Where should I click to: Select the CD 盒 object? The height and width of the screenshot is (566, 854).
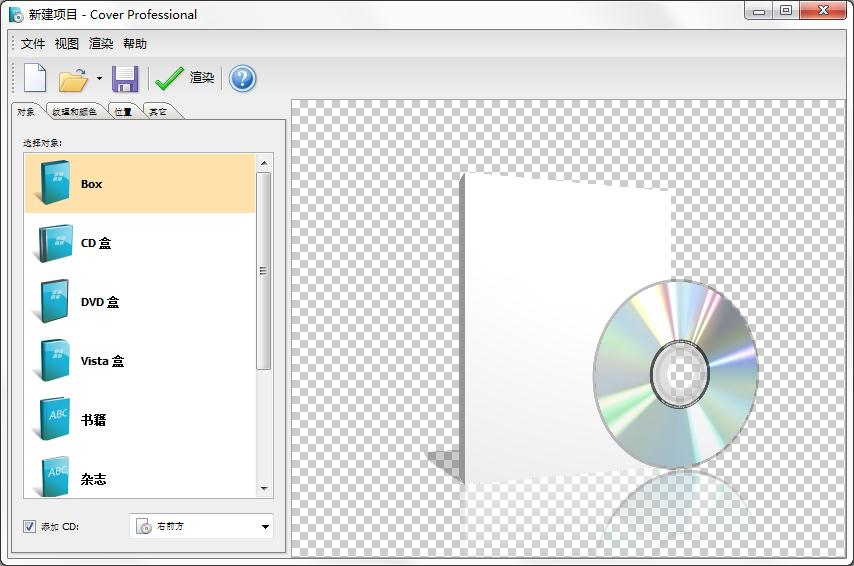(139, 243)
